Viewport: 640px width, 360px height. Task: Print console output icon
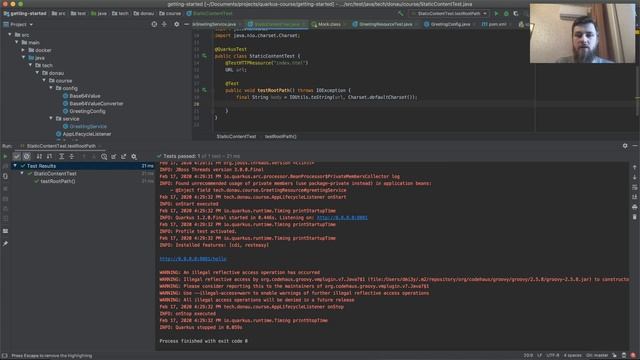pyautogui.click(x=635, y=207)
